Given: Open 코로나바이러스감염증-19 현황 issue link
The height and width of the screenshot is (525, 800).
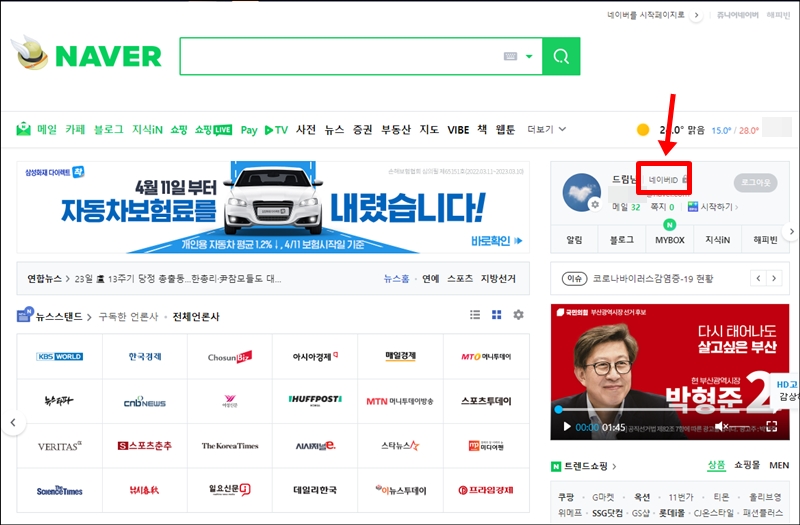Looking at the screenshot, I should 653,279.
